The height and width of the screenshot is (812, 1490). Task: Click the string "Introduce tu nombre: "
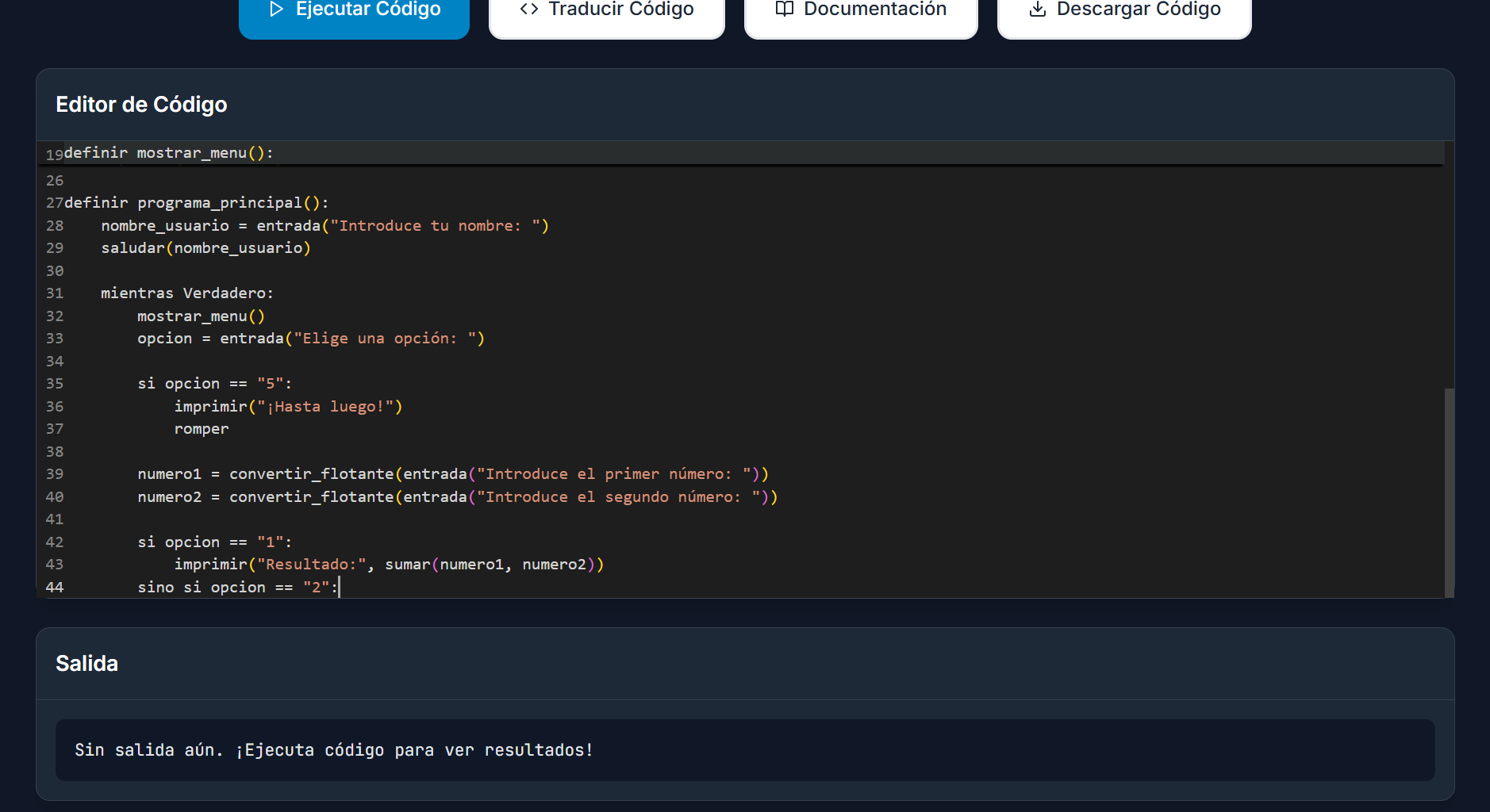[x=435, y=226]
